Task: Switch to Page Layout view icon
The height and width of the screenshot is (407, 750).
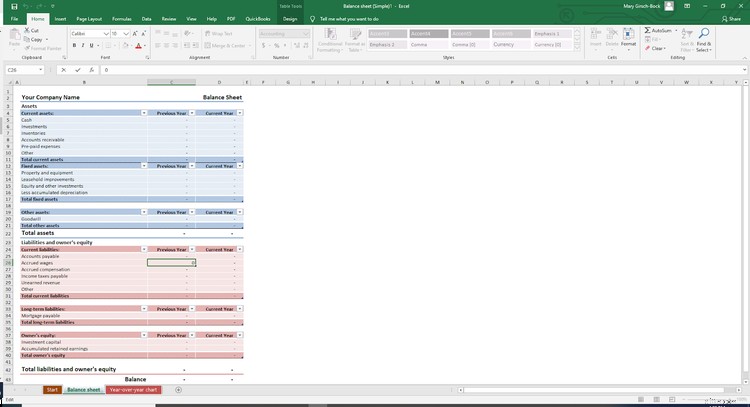Action: (x=656, y=399)
